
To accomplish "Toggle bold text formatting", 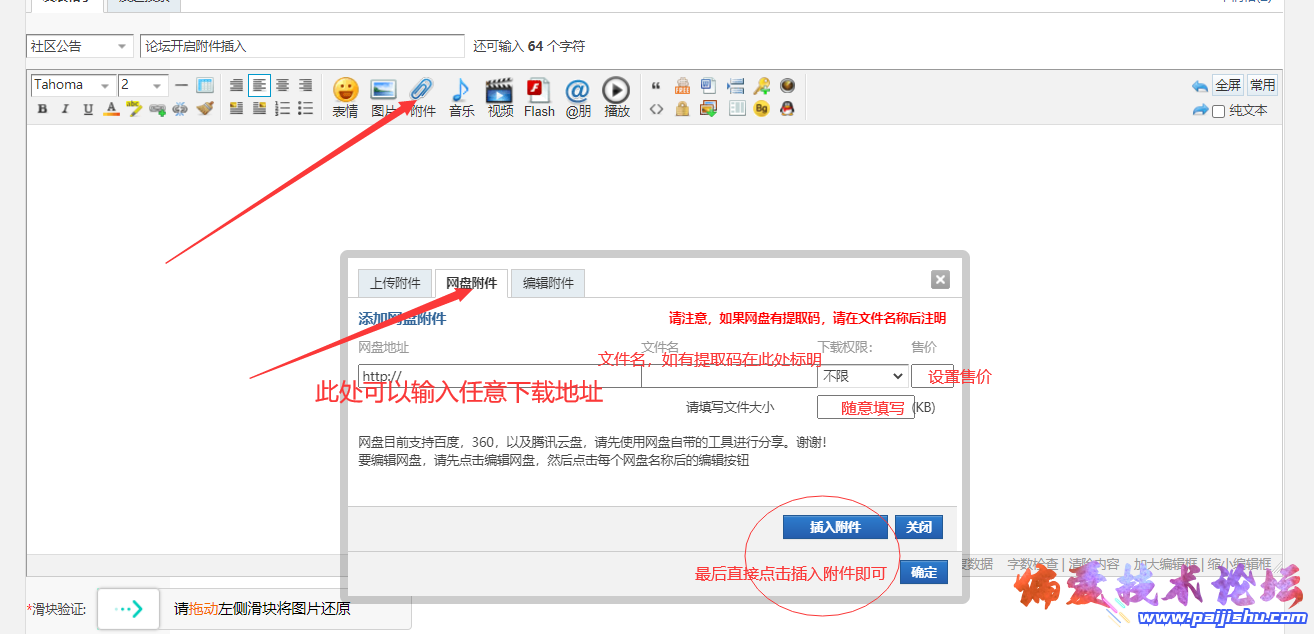I will pyautogui.click(x=42, y=109).
